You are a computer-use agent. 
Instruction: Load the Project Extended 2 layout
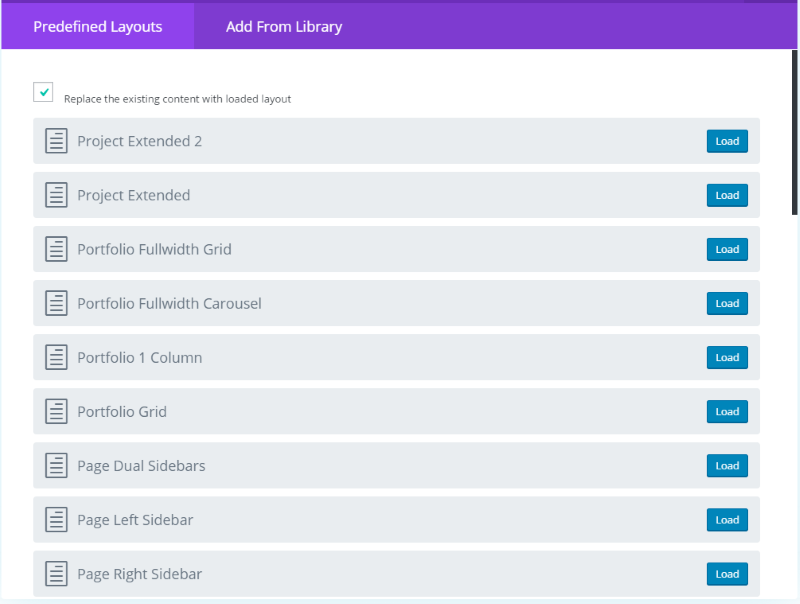[727, 141]
